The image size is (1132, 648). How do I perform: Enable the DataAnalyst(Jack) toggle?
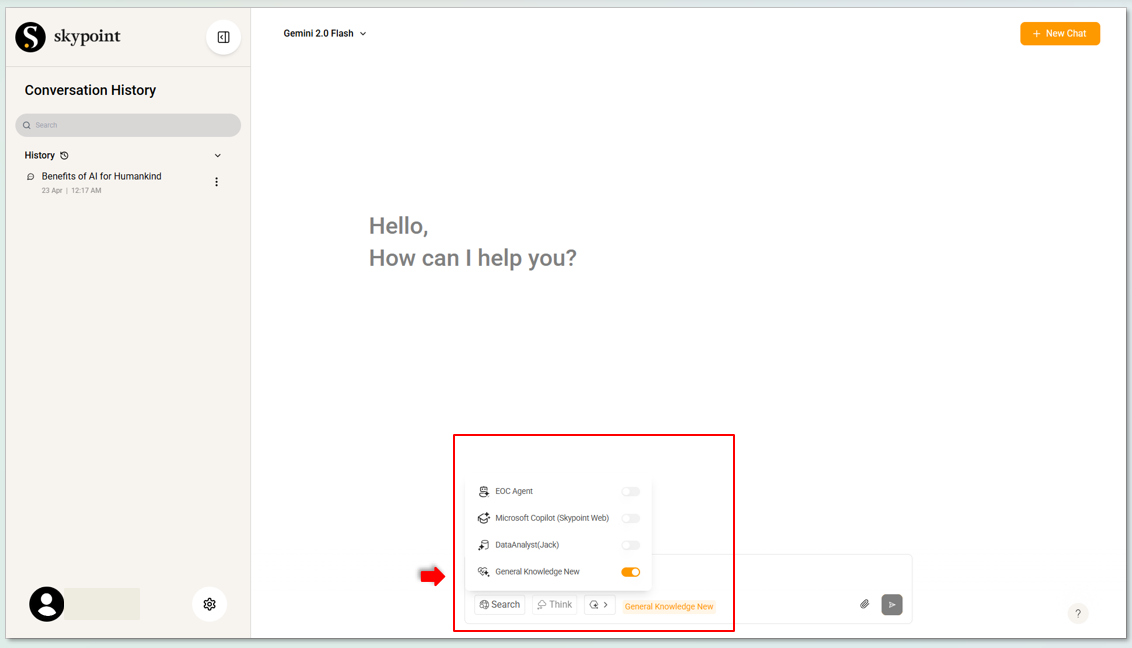630,545
